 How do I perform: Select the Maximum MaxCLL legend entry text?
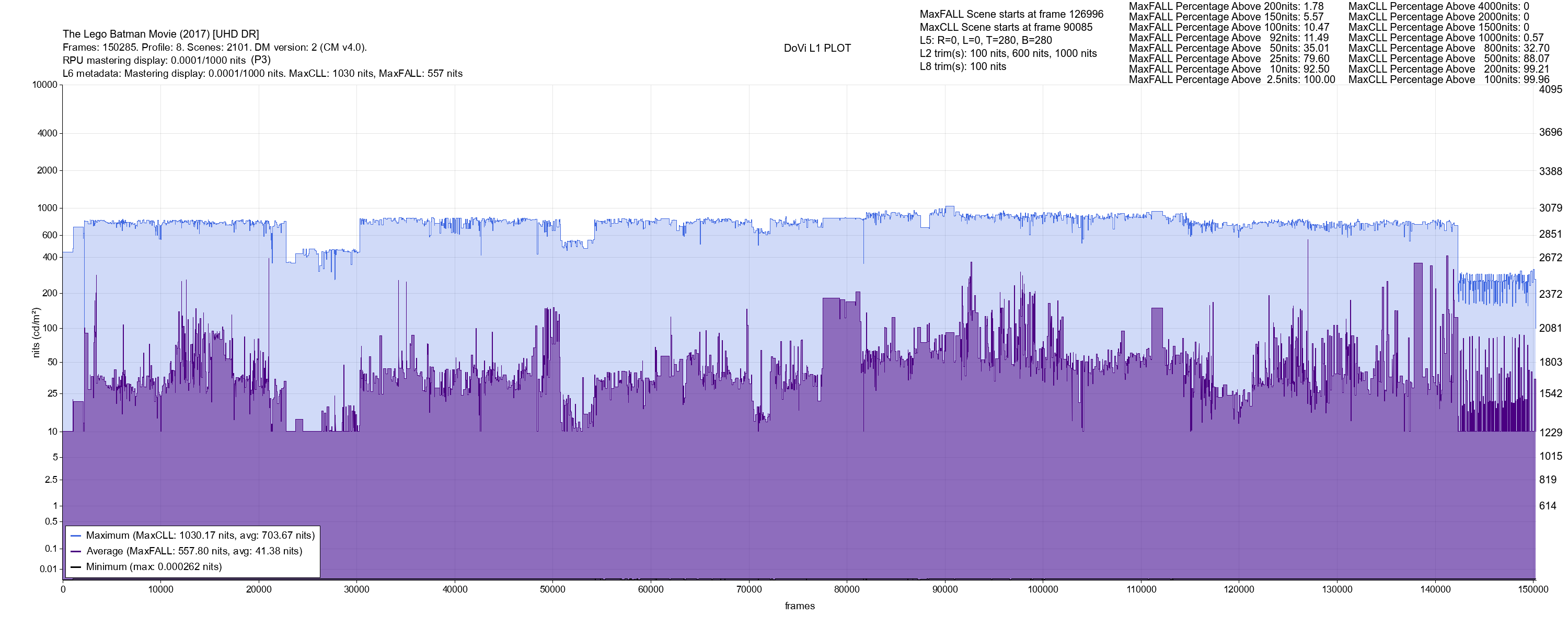tap(200, 536)
